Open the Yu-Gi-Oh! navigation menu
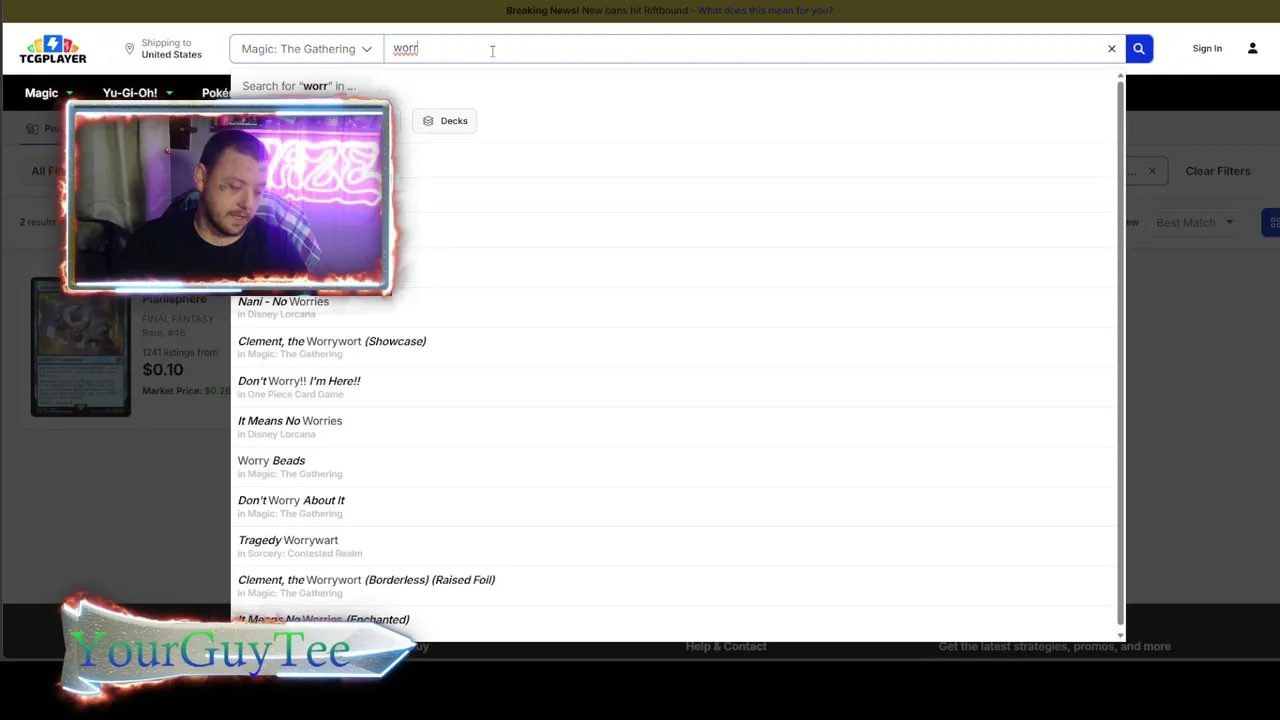This screenshot has width=1280, height=720. click(x=137, y=93)
